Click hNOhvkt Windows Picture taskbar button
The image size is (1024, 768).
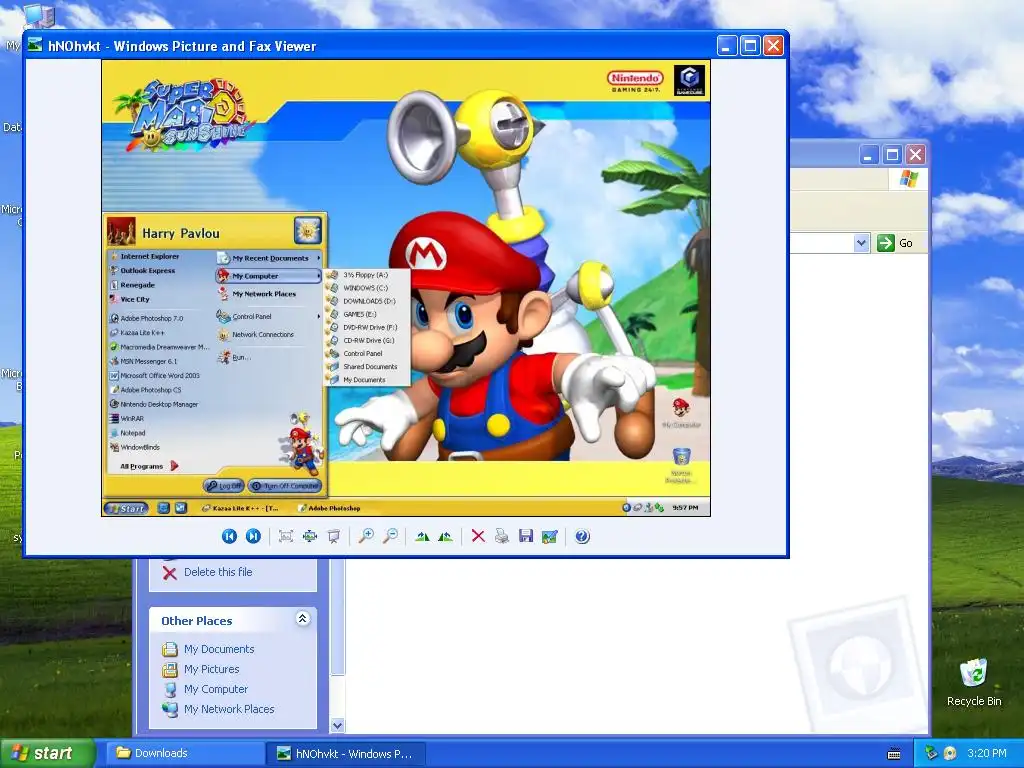[x=346, y=753]
